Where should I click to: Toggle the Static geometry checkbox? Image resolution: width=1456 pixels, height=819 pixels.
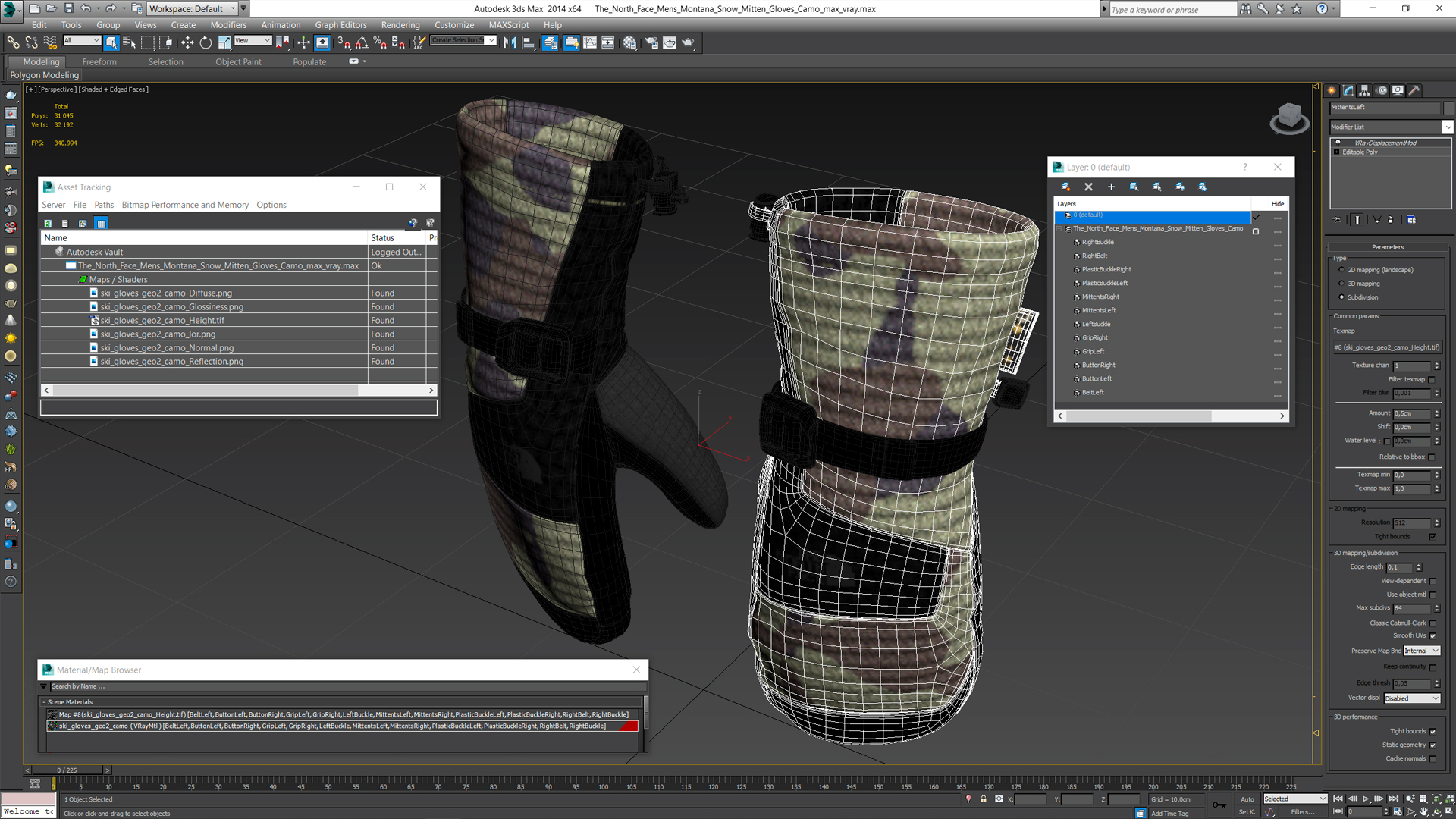1432,745
